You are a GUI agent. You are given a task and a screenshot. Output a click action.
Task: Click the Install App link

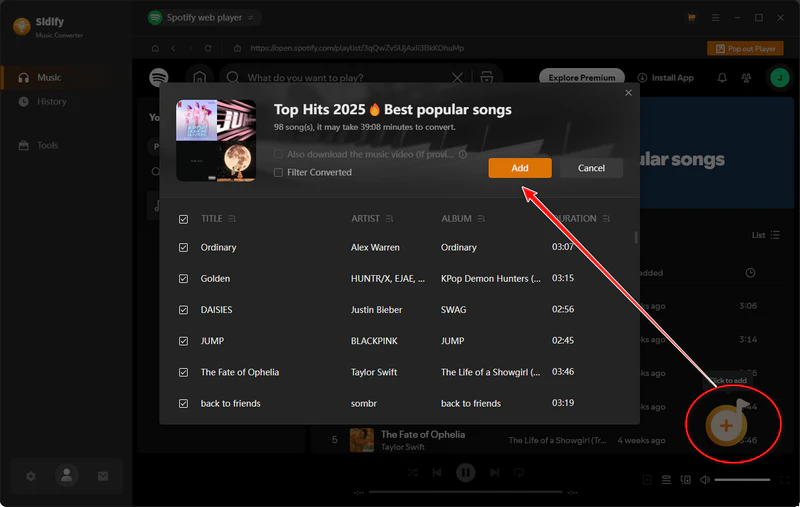click(665, 78)
